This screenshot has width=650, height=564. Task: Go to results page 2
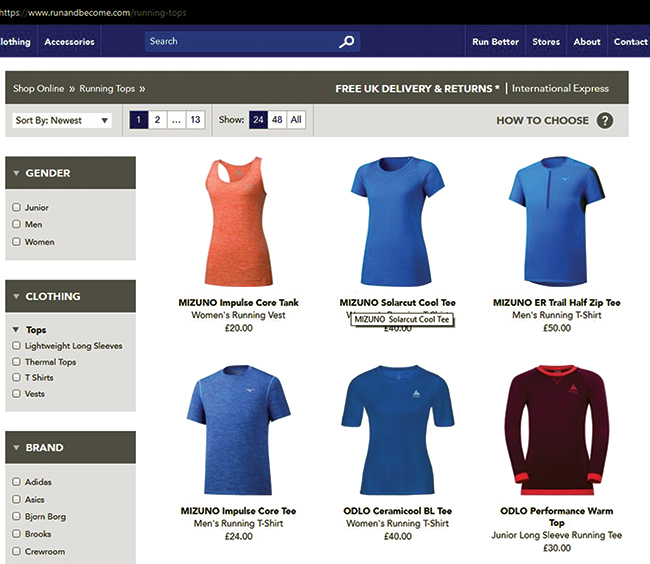coord(158,120)
